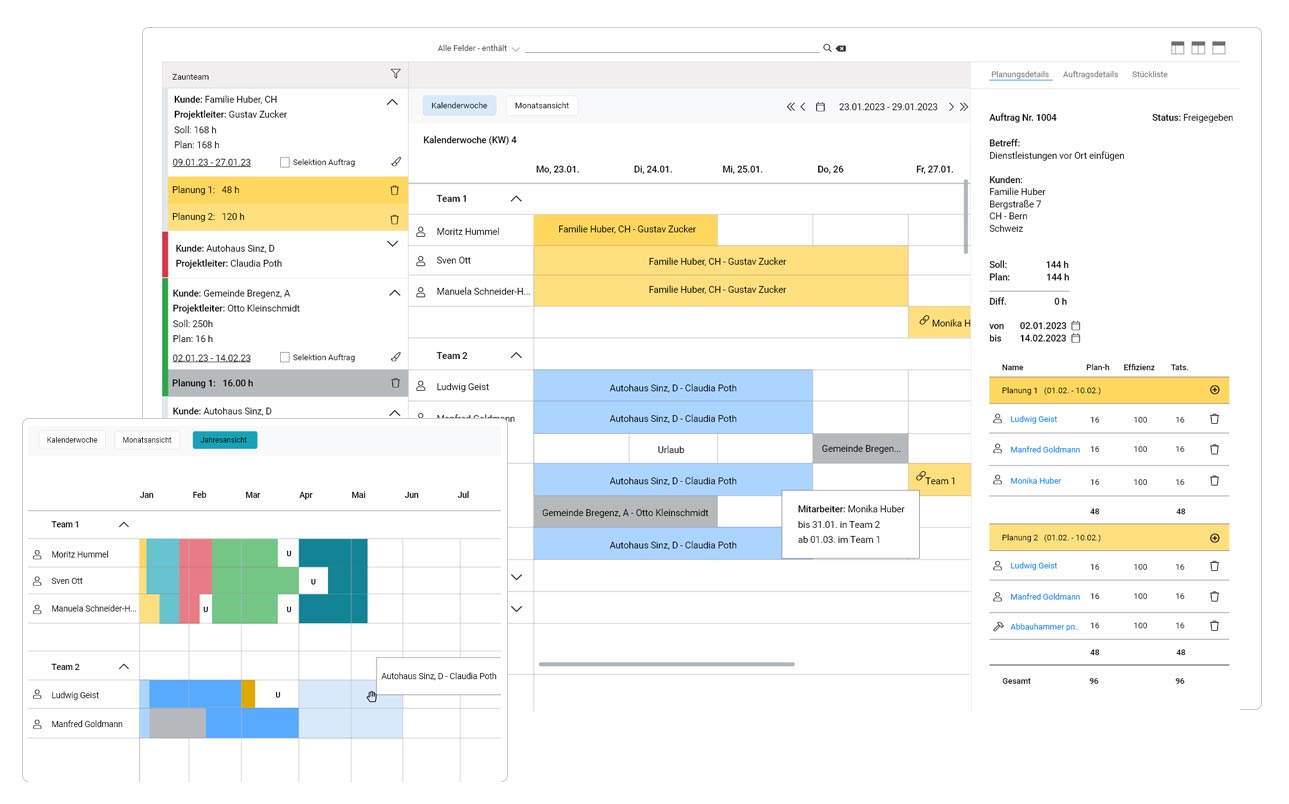The height and width of the screenshot is (804, 1289).
Task: Collapse Team 2 in the year view
Action: click(124, 667)
